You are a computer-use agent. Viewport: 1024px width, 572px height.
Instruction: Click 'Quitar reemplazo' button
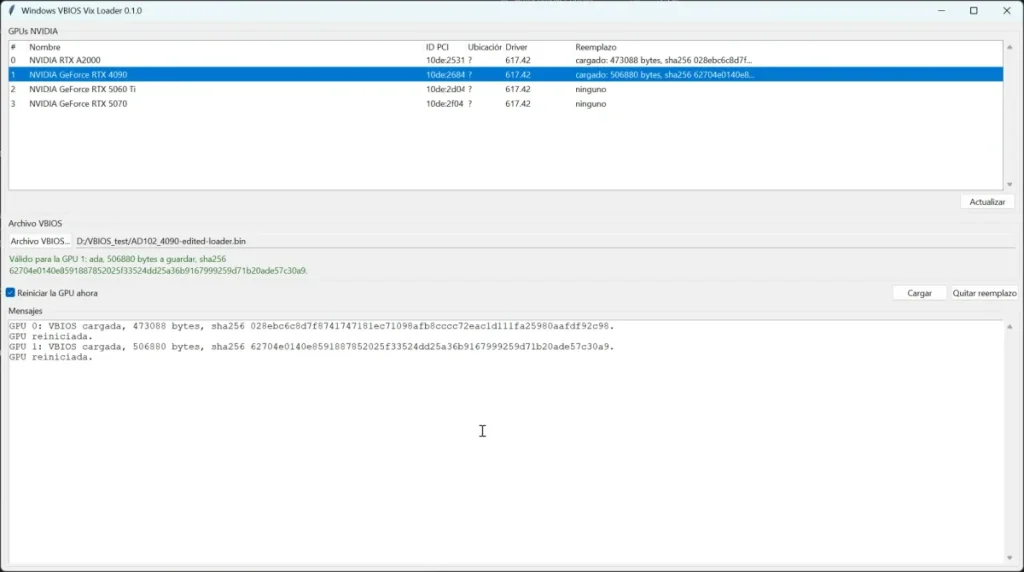tap(984, 293)
